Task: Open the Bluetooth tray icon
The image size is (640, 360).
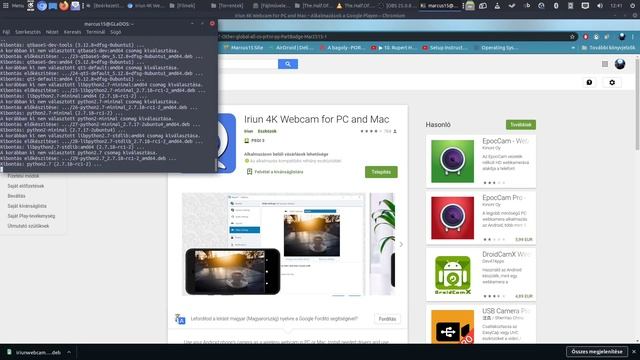Action: (556, 6)
